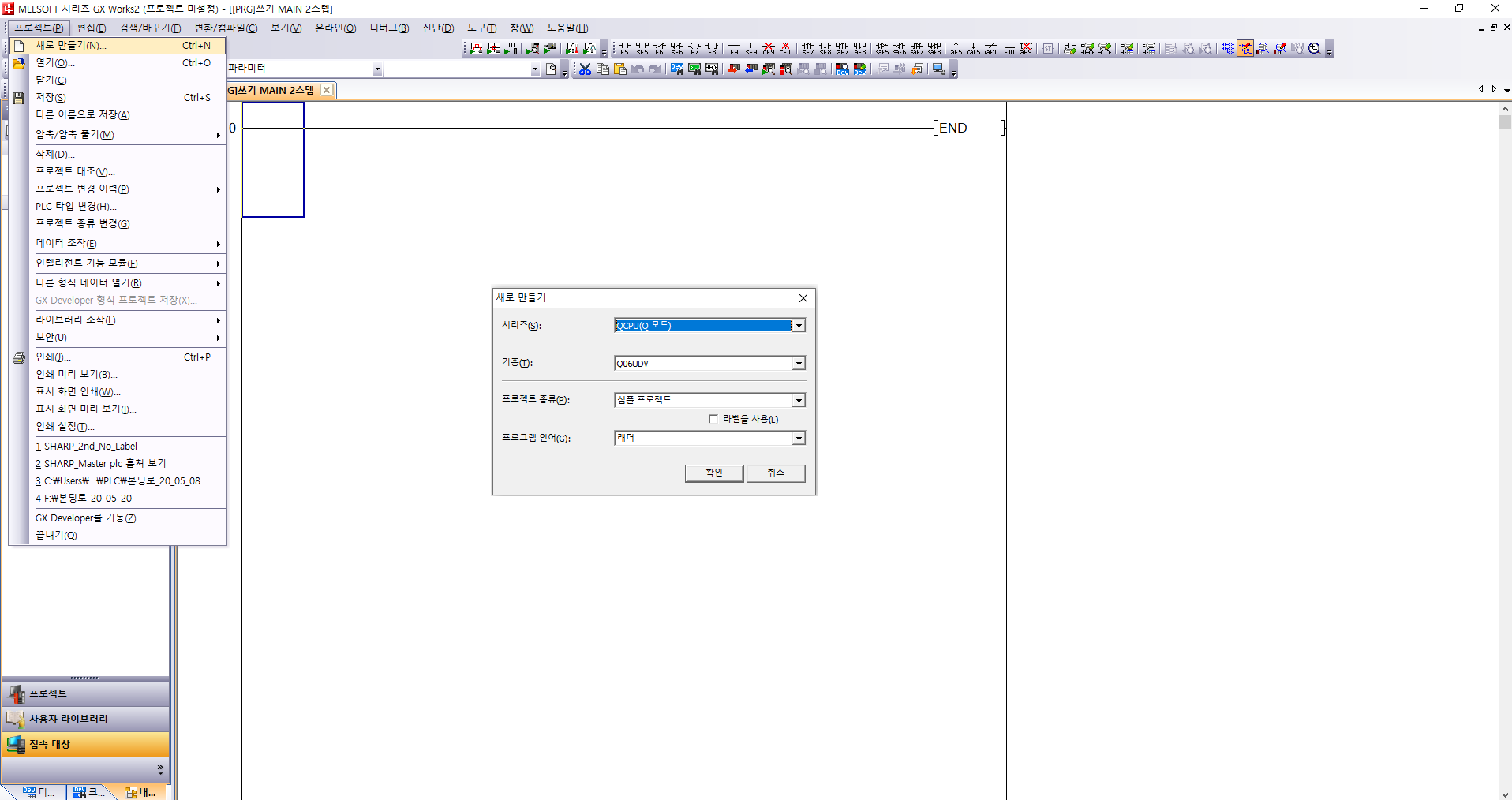Confirm with the 확인 button
The width and height of the screenshot is (1512, 800).
pyautogui.click(x=713, y=473)
